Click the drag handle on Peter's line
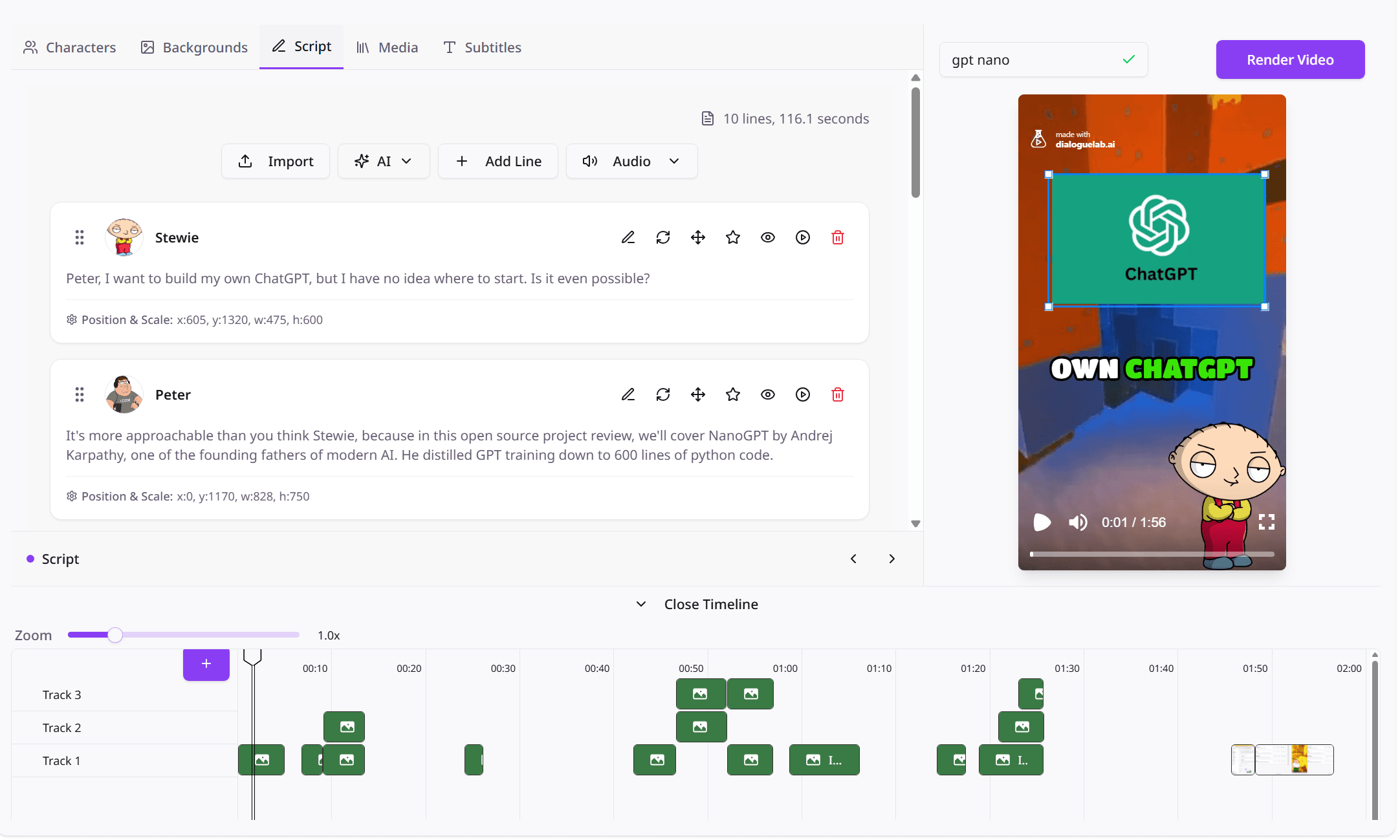This screenshot has width=1400, height=840. pos(80,394)
